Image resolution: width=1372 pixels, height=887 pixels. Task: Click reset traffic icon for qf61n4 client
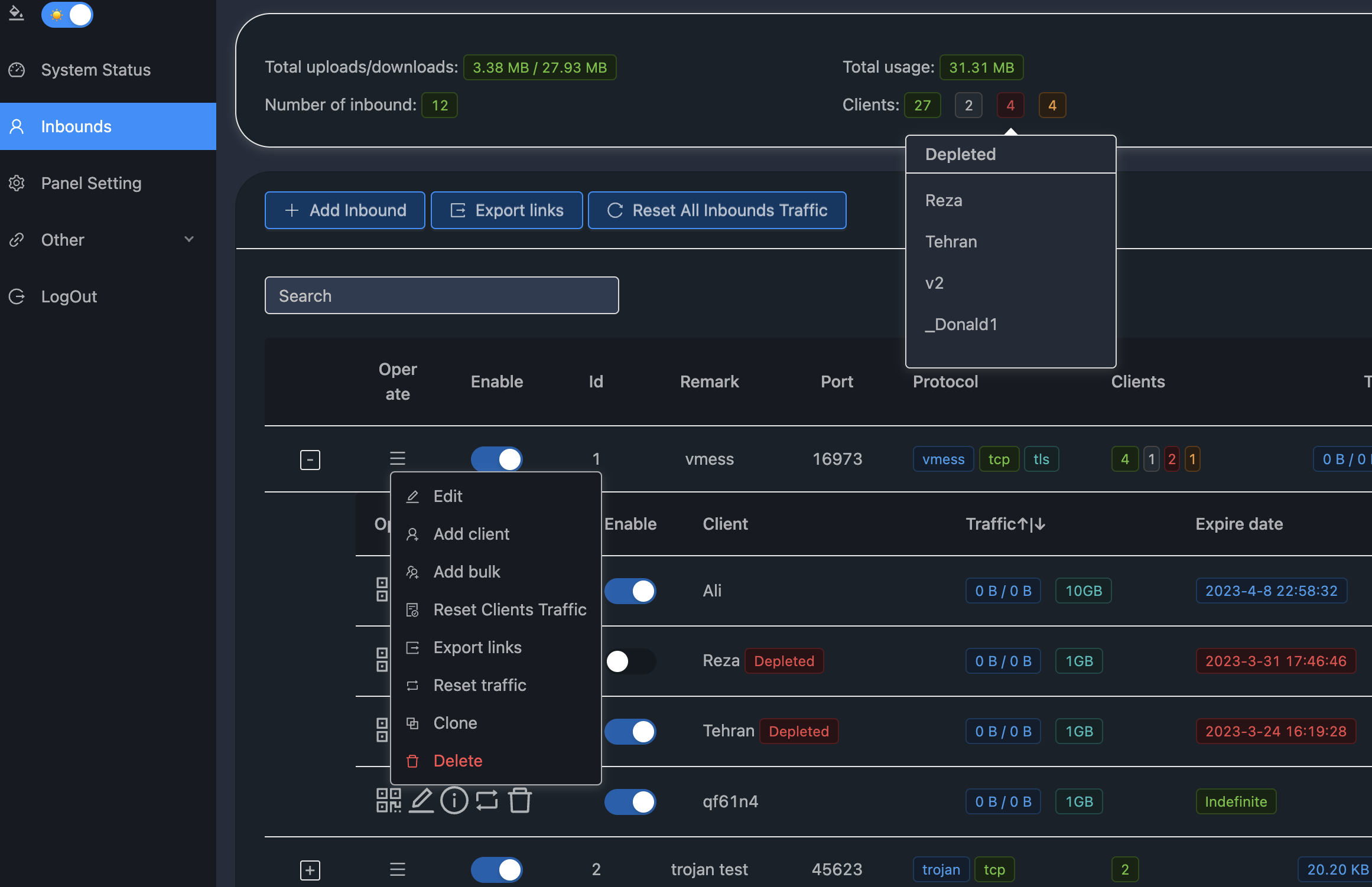coord(487,801)
